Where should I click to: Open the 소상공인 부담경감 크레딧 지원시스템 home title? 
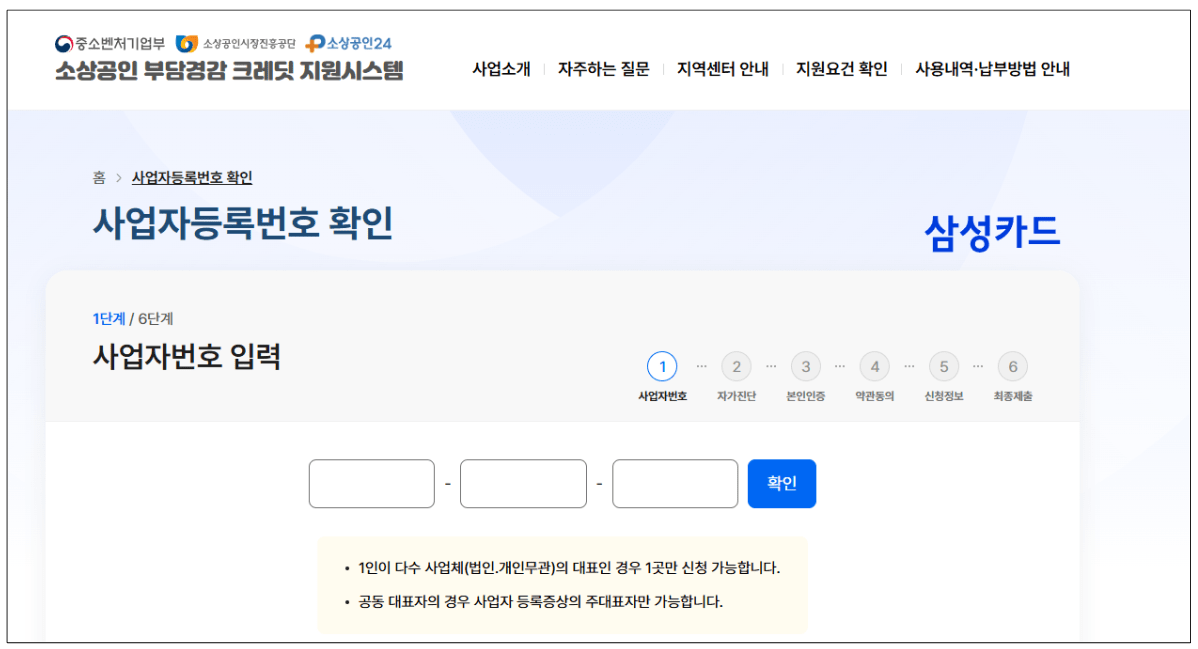[x=229, y=70]
